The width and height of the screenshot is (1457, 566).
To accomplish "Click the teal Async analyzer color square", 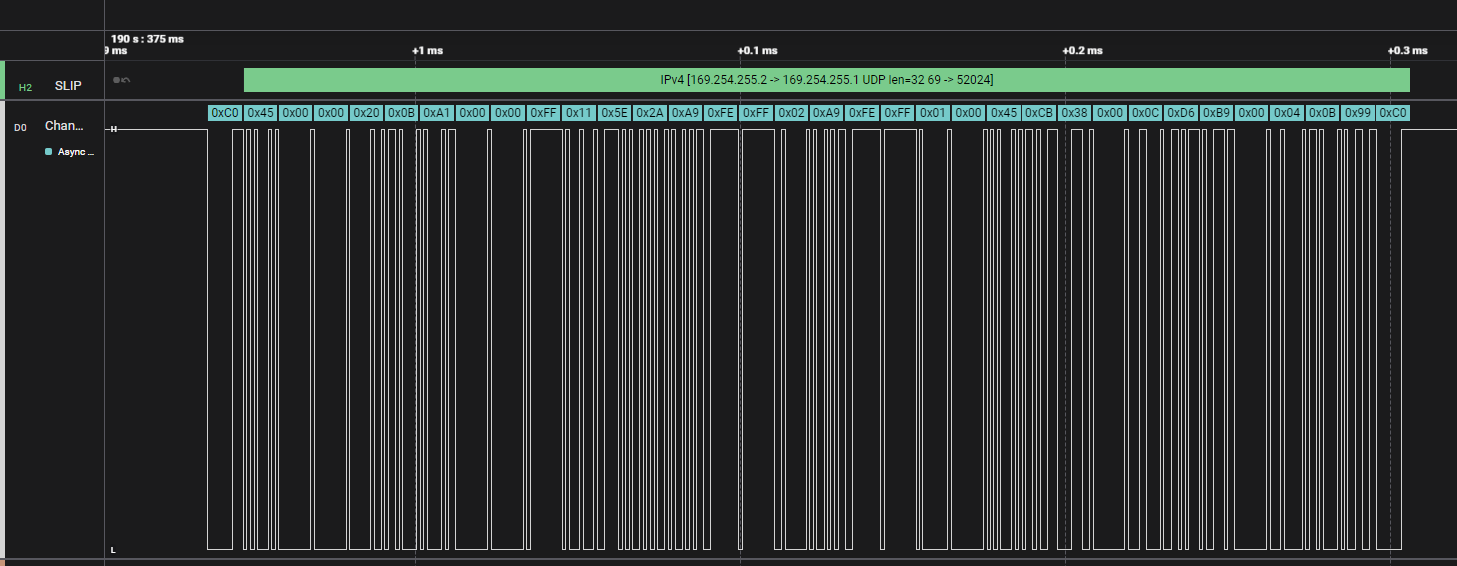I will click(48, 152).
